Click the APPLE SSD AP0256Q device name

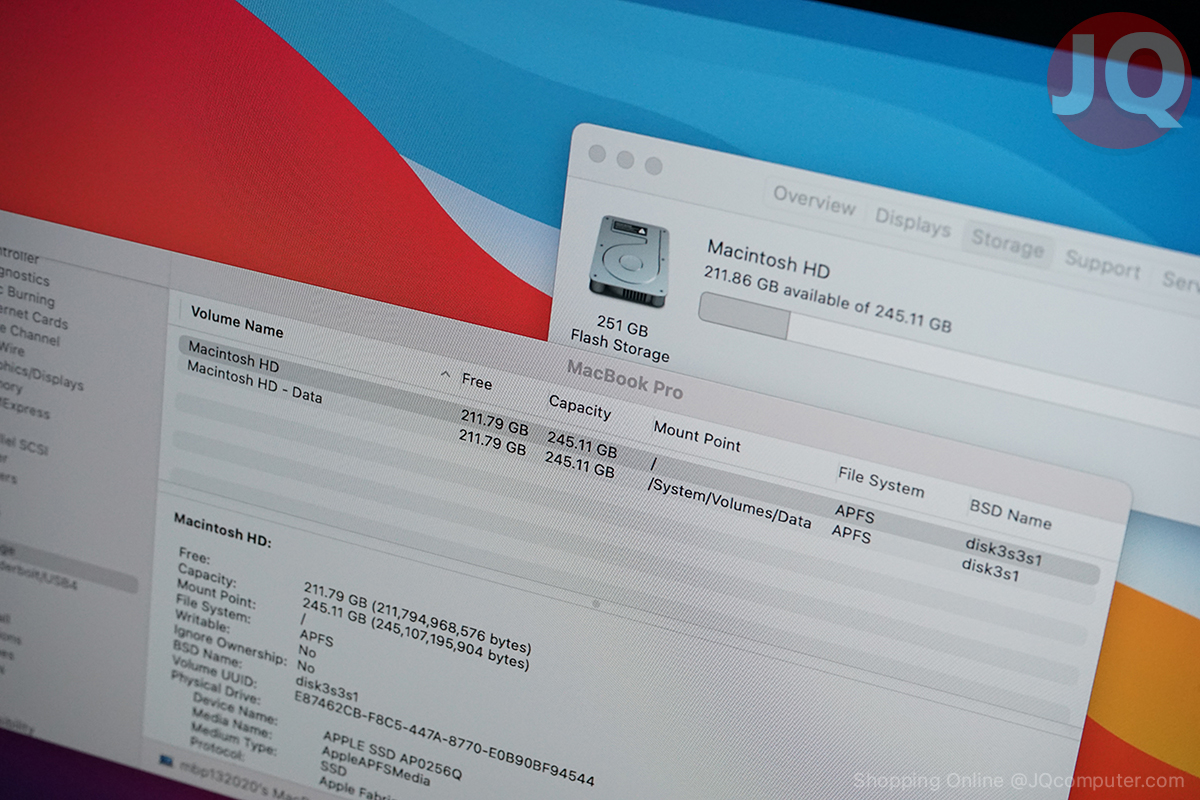(x=392, y=757)
